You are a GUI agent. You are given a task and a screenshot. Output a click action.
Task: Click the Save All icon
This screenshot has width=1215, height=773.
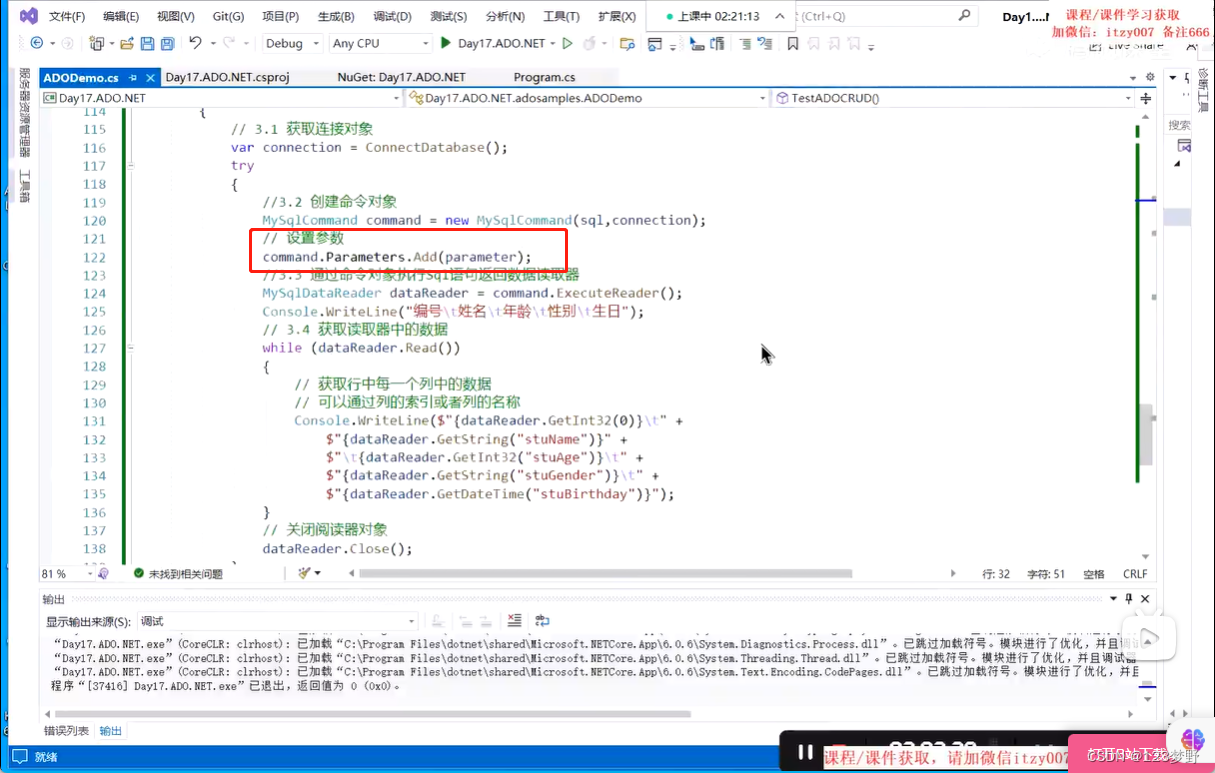[166, 43]
